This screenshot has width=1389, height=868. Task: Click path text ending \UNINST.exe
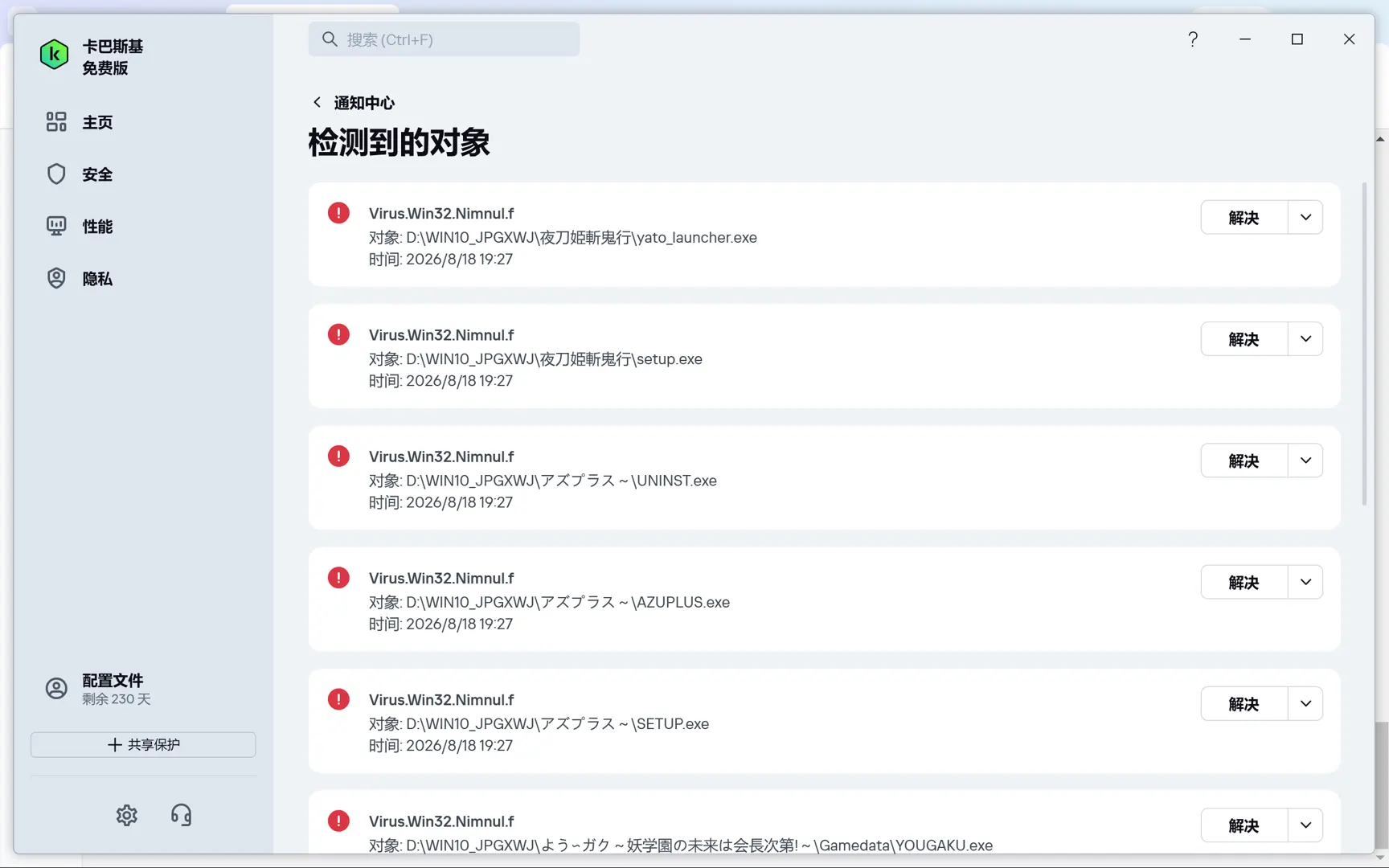543,481
